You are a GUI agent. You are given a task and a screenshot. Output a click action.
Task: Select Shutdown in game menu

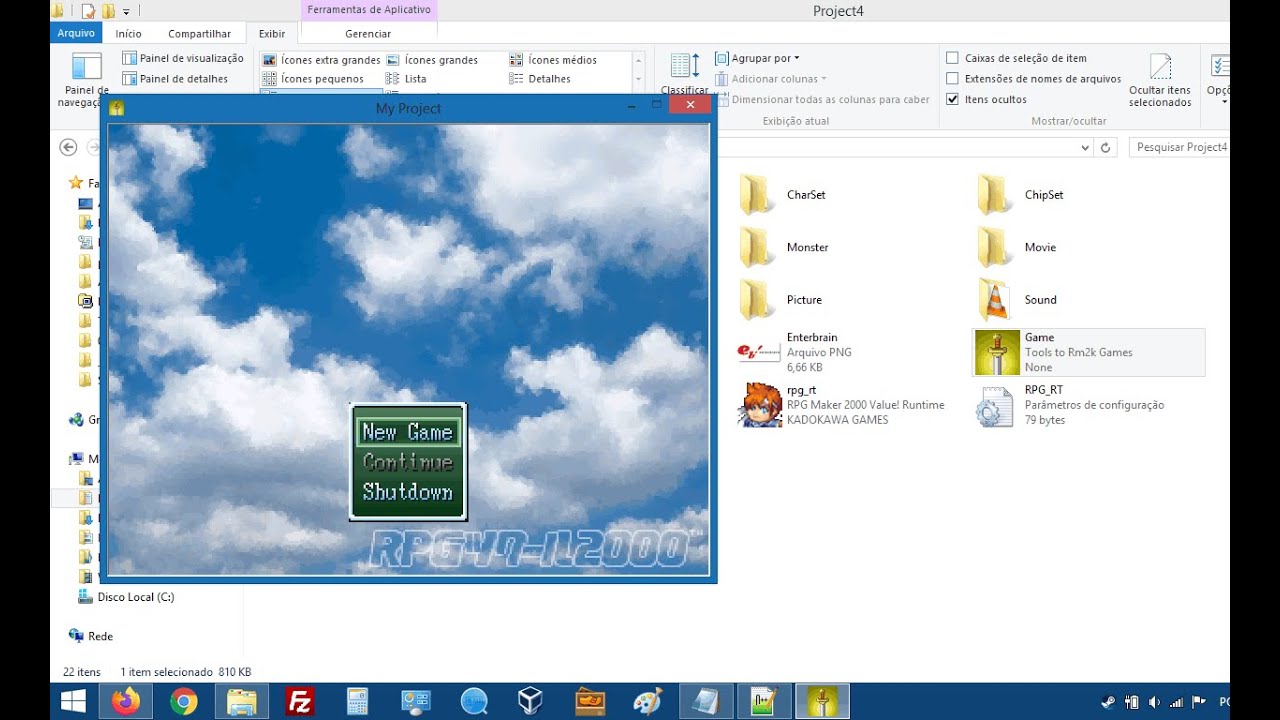click(407, 492)
